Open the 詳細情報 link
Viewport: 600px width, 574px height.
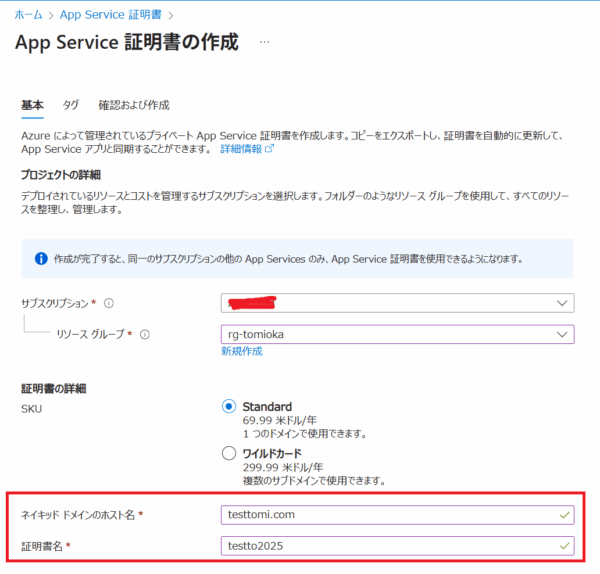pos(240,149)
